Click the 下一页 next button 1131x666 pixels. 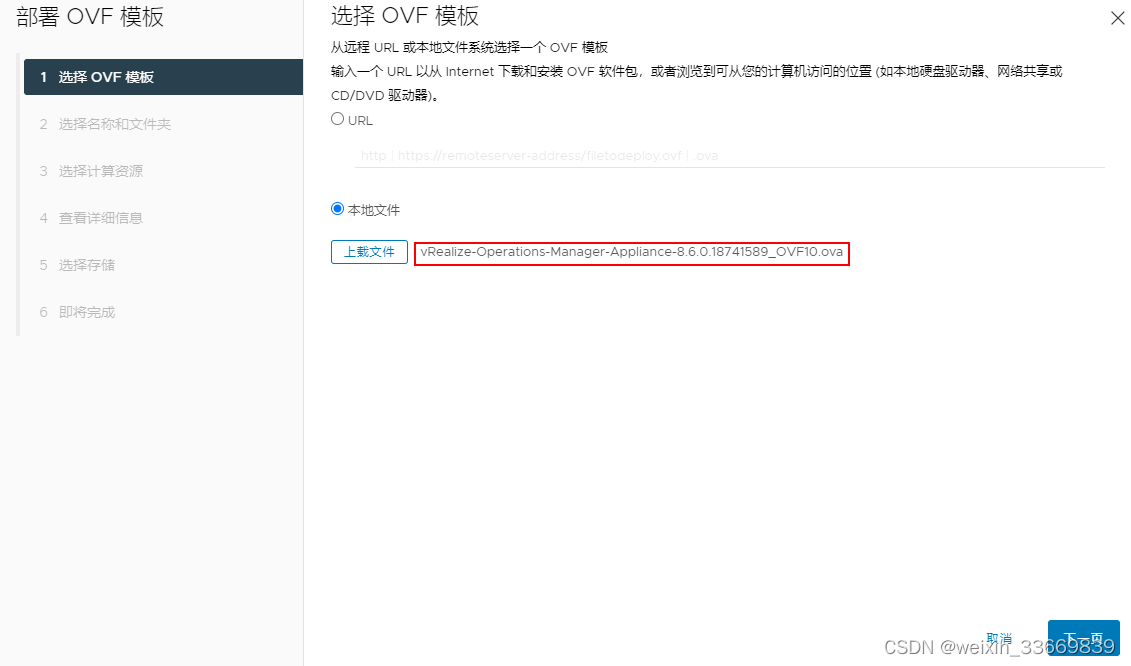coord(1083,638)
